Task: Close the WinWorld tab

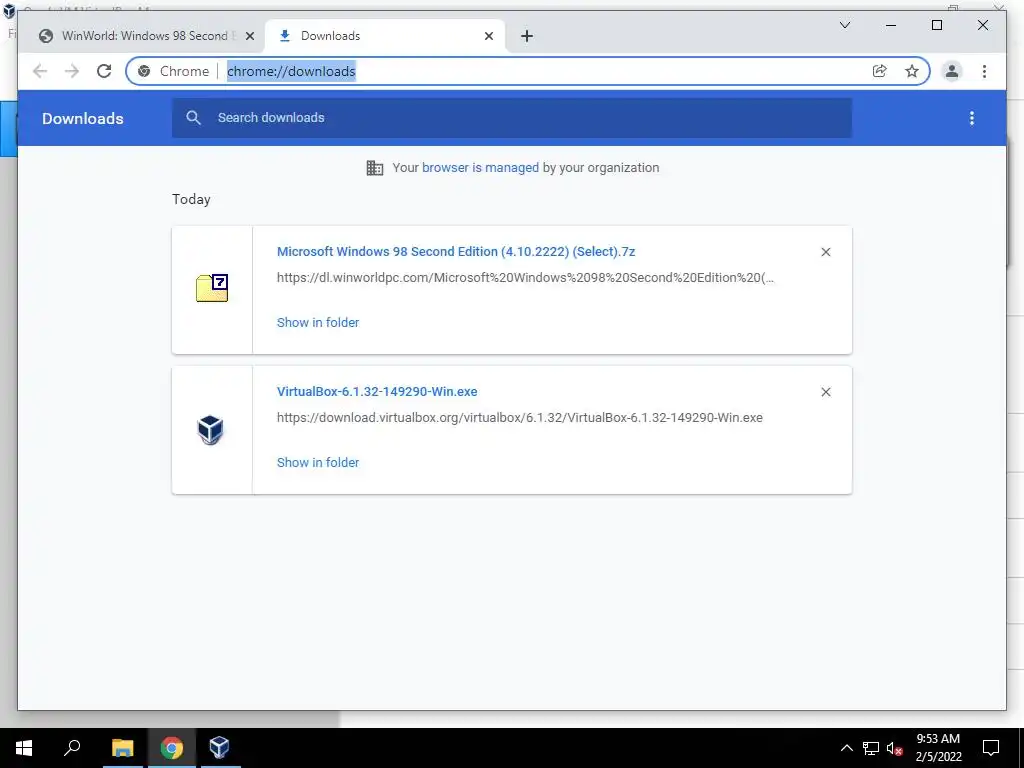Action: [249, 37]
